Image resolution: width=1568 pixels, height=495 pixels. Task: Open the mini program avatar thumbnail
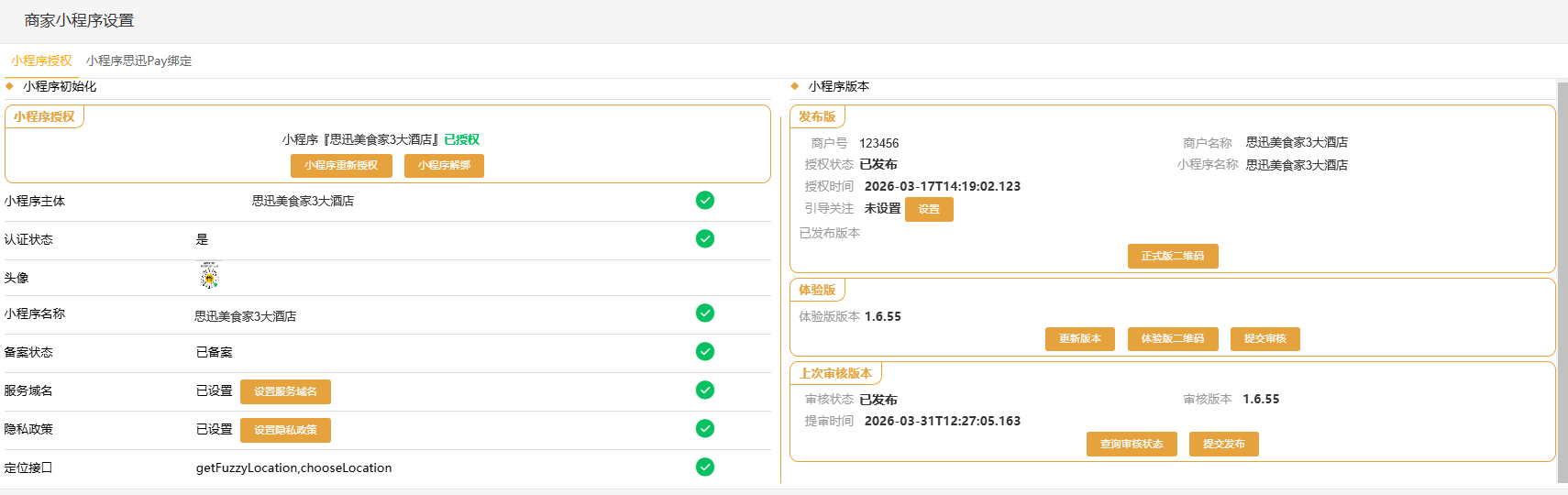(x=209, y=276)
